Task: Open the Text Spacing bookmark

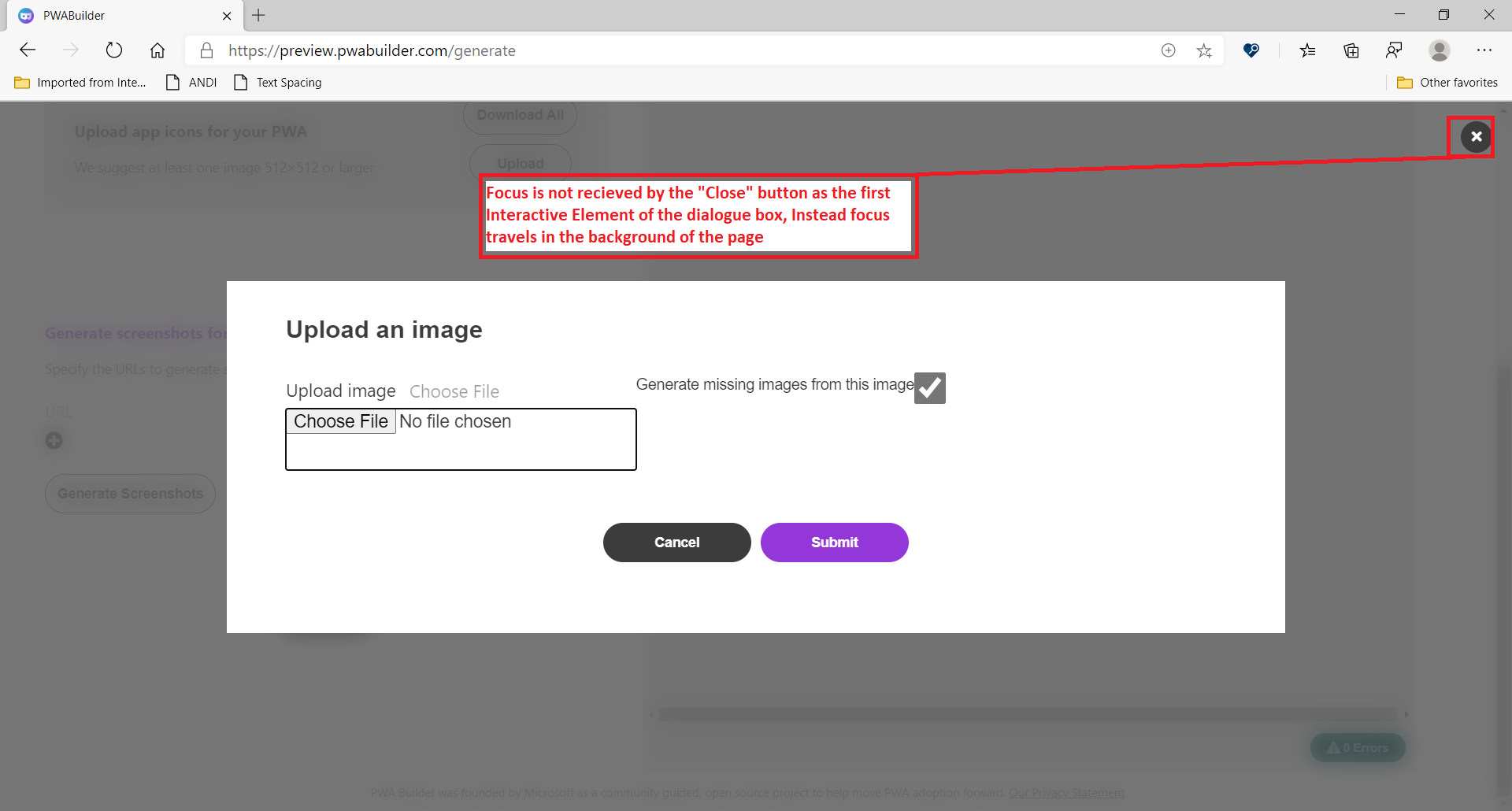Action: (277, 82)
